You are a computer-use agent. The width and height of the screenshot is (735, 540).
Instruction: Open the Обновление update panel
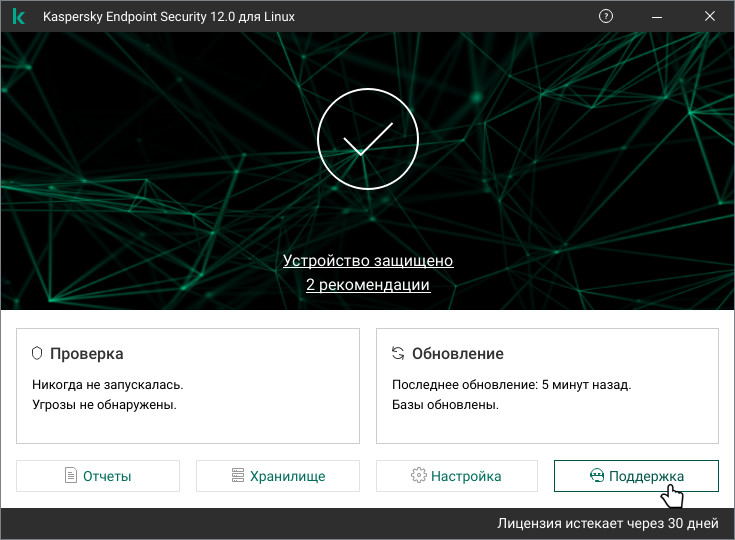(x=547, y=386)
